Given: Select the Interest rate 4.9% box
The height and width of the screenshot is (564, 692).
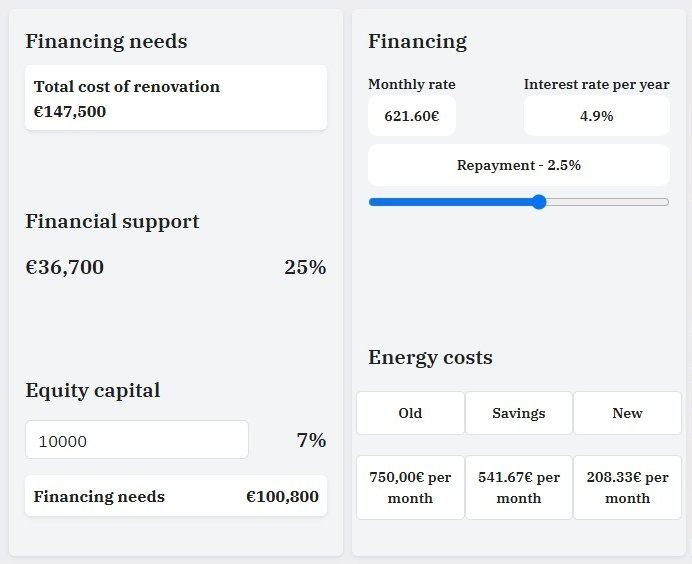Looking at the screenshot, I should tap(597, 116).
